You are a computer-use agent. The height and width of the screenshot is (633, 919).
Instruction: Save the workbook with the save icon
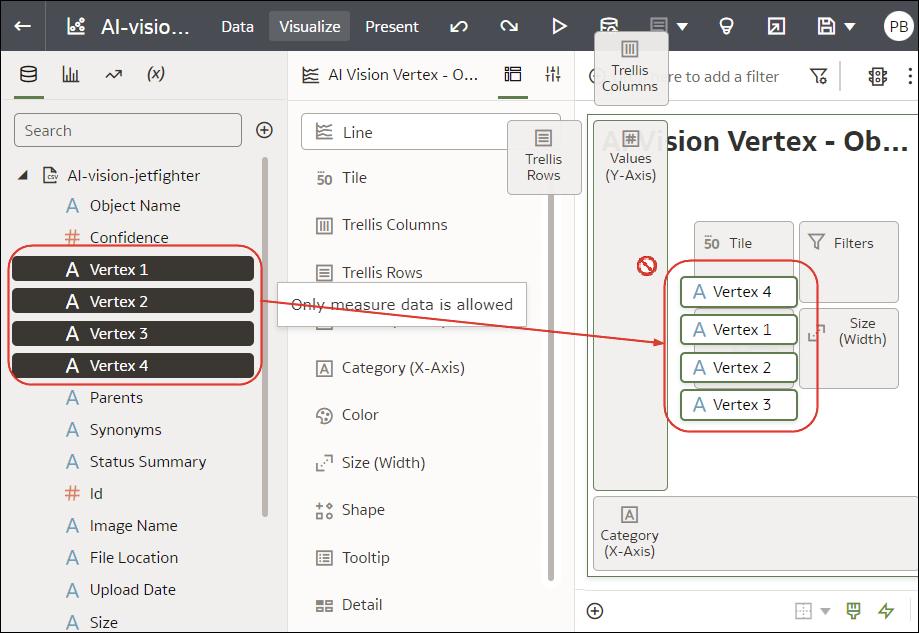point(828,27)
